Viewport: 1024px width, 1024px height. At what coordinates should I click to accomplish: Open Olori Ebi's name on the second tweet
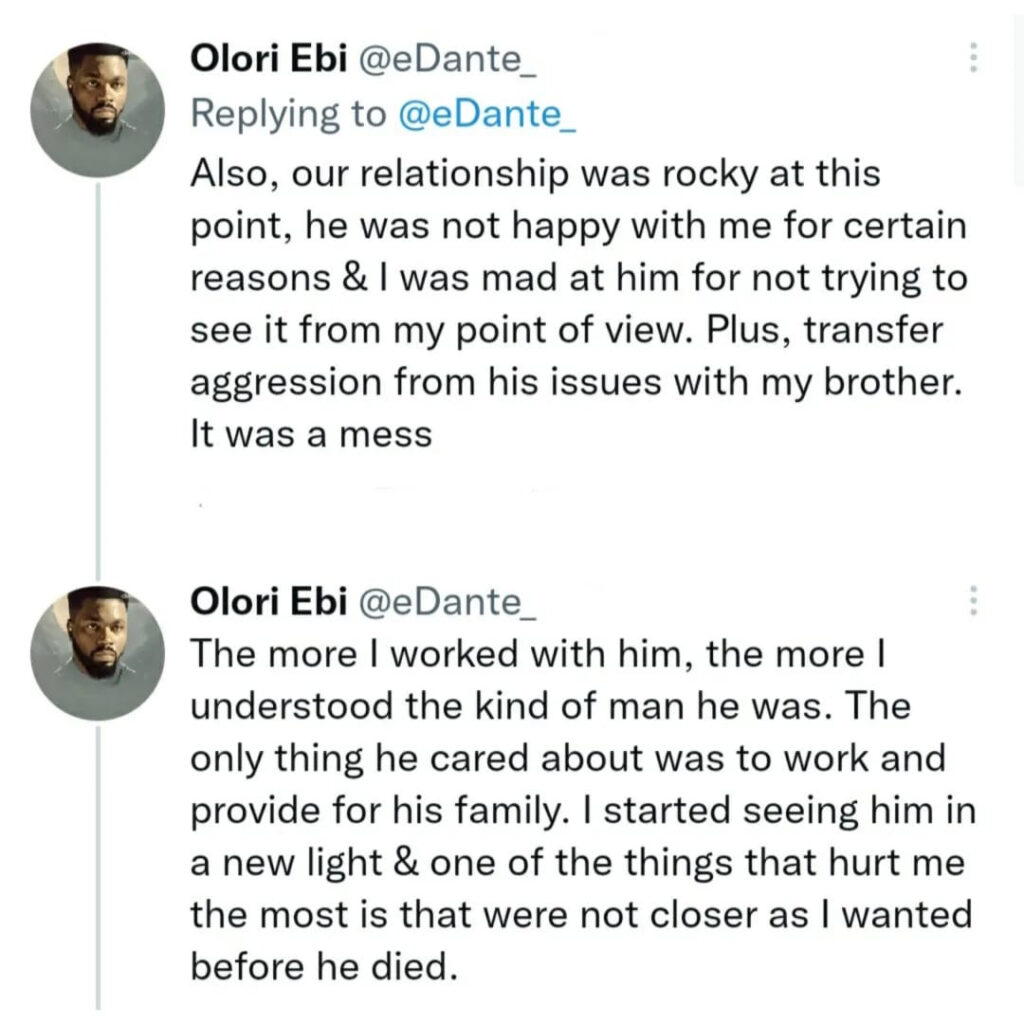(268, 601)
